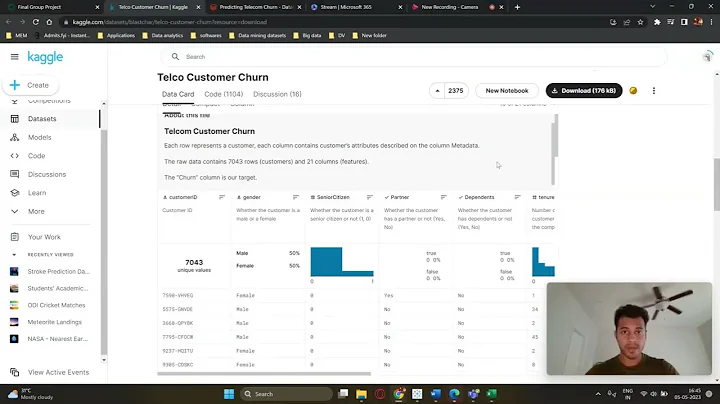Click the New Notebook button
This screenshot has height=404, width=720.
tap(507, 91)
